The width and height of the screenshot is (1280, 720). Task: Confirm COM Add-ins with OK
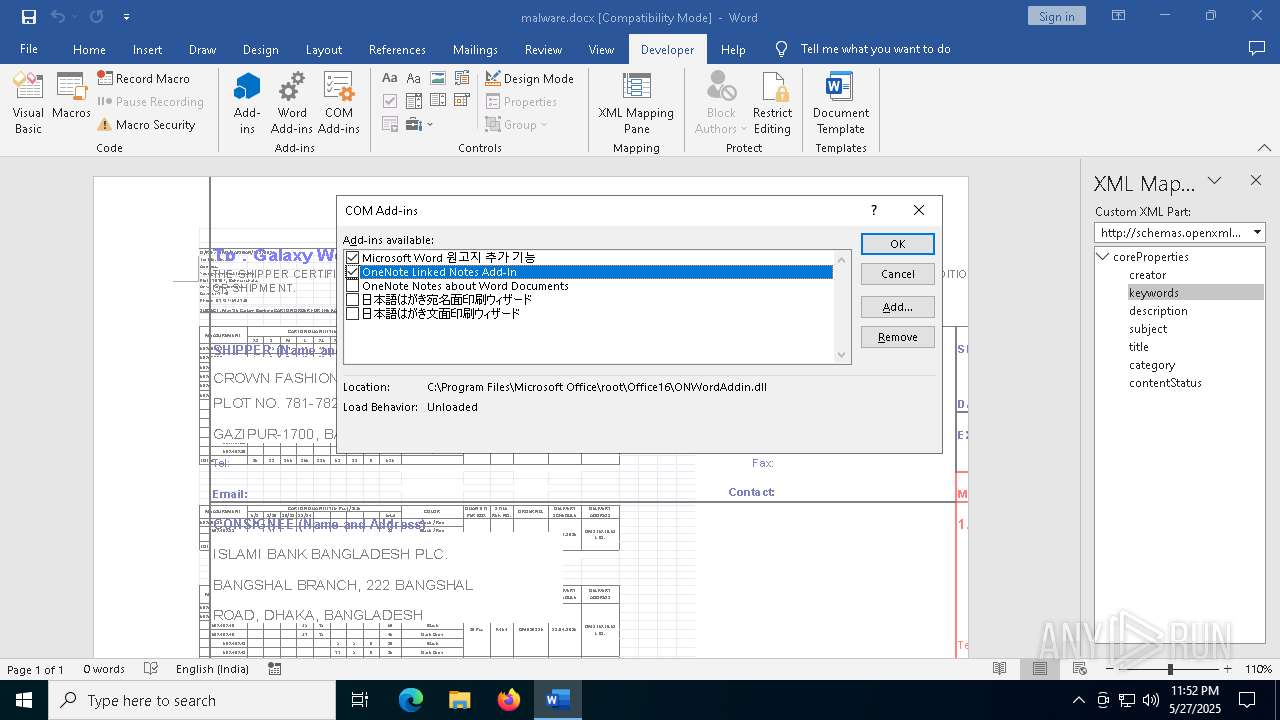[897, 244]
